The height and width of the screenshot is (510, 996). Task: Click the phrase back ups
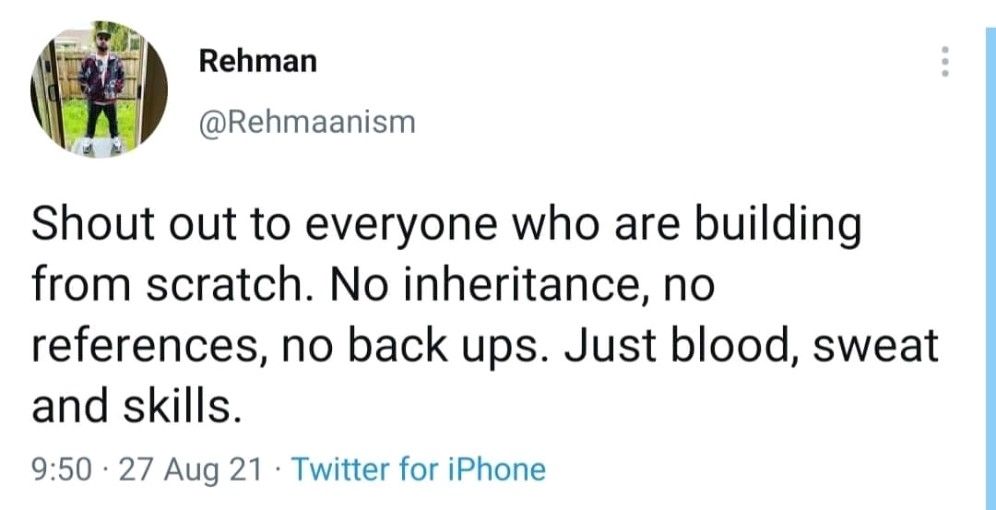click(448, 349)
